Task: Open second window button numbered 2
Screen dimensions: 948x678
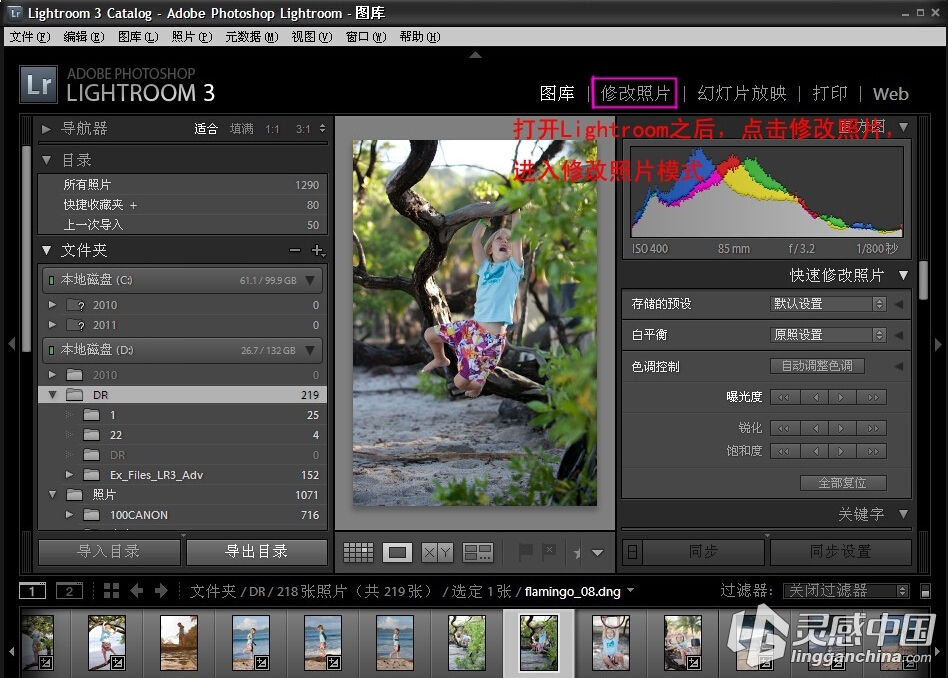Action: click(x=69, y=591)
